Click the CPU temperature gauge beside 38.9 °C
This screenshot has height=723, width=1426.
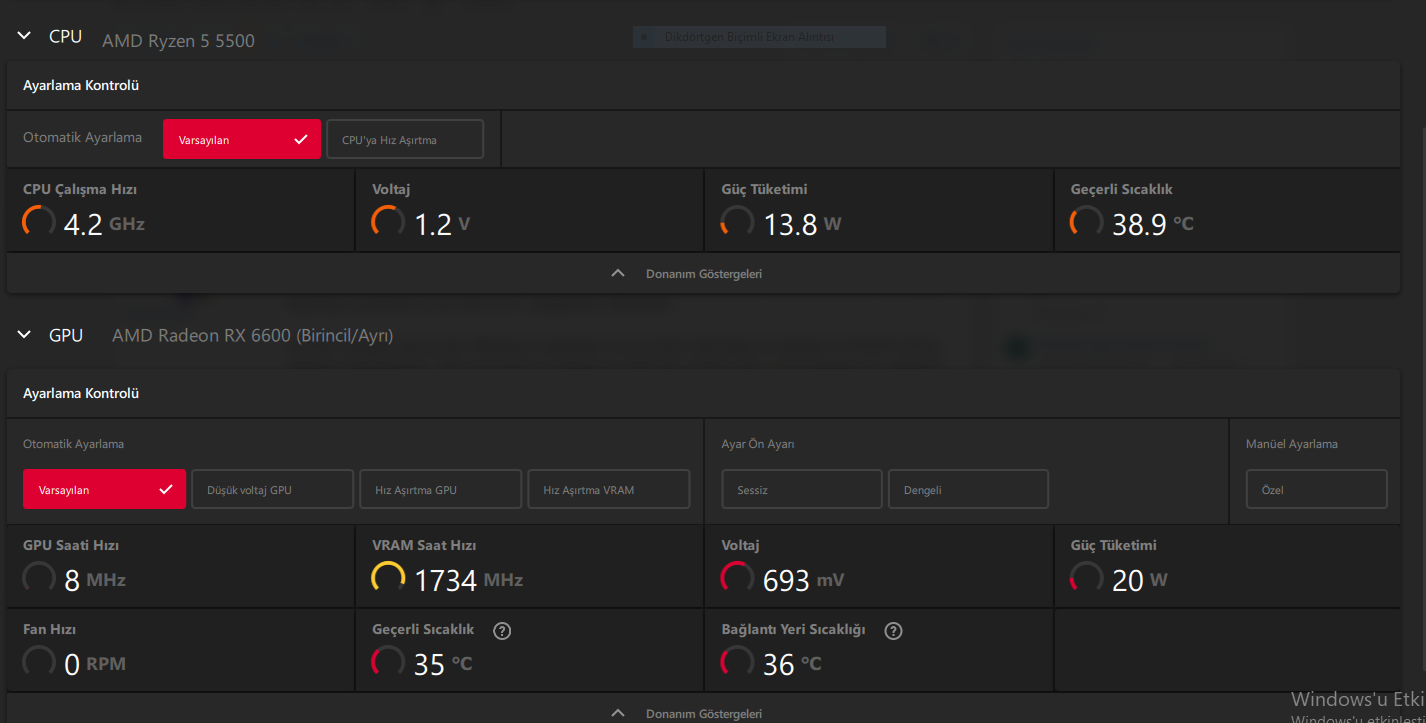coord(1087,222)
